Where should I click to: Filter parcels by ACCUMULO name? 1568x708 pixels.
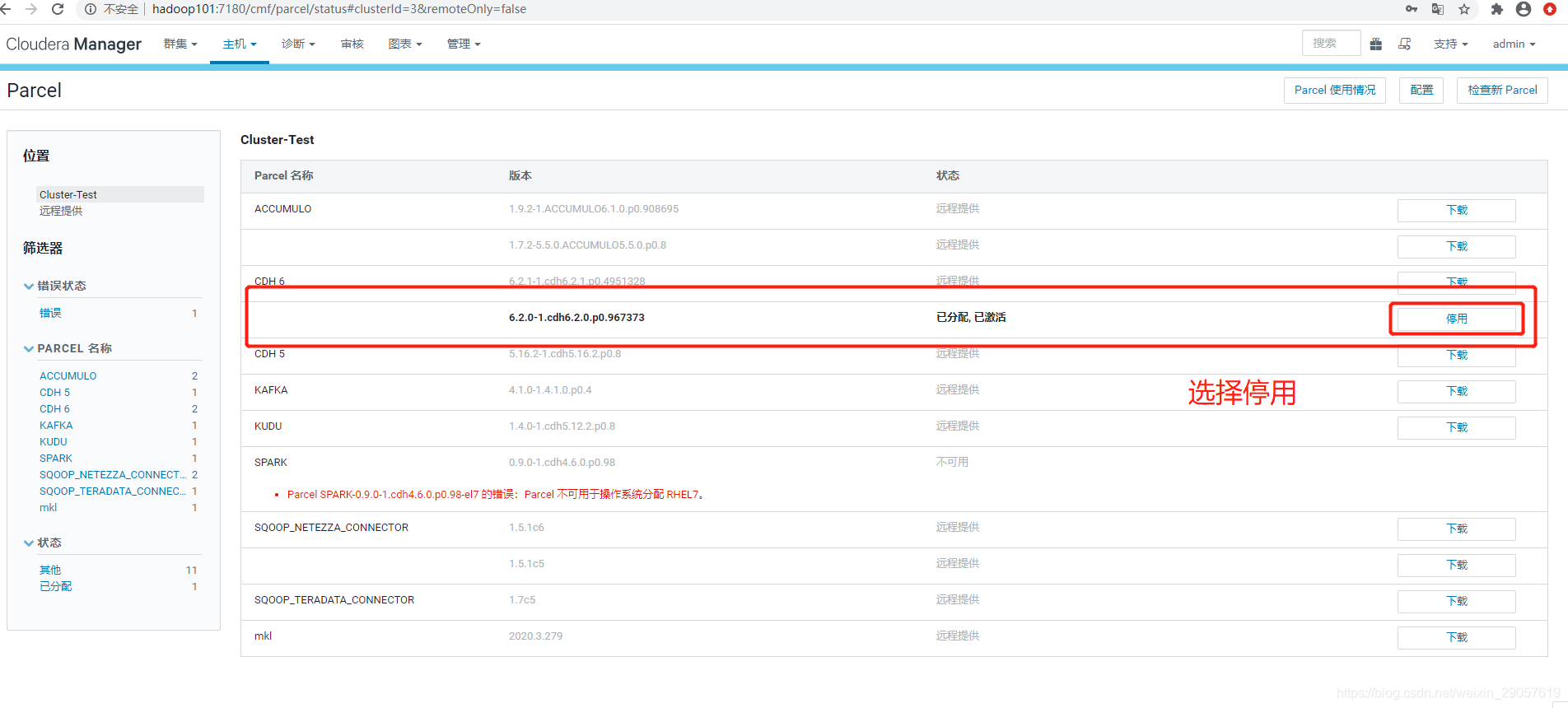tap(68, 375)
